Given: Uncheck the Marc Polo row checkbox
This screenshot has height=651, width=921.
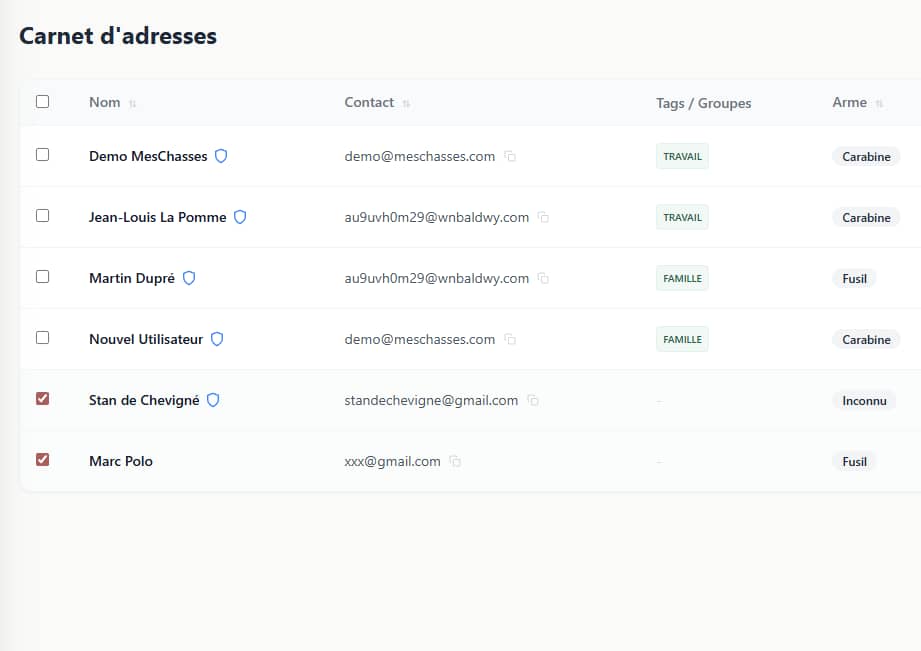Looking at the screenshot, I should (42, 460).
